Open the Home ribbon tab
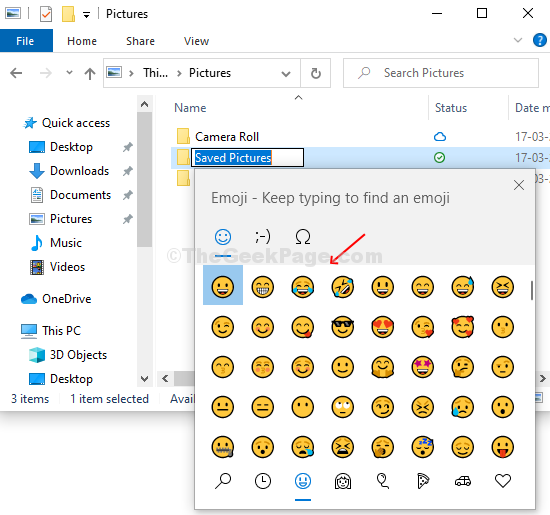The image size is (550, 515). [82, 41]
